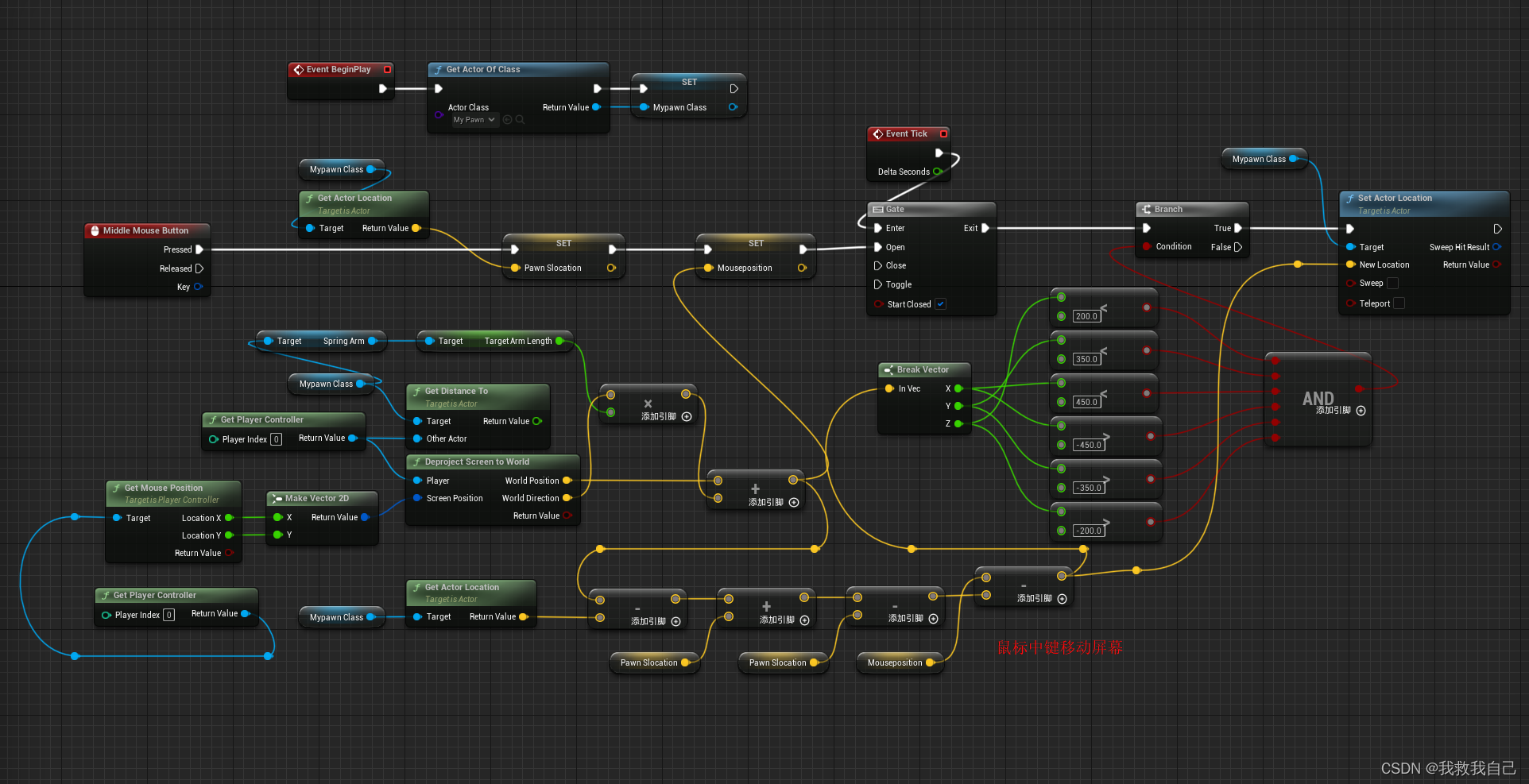Add pin on the AND node
The width and height of the screenshot is (1529, 784).
pos(1361,411)
